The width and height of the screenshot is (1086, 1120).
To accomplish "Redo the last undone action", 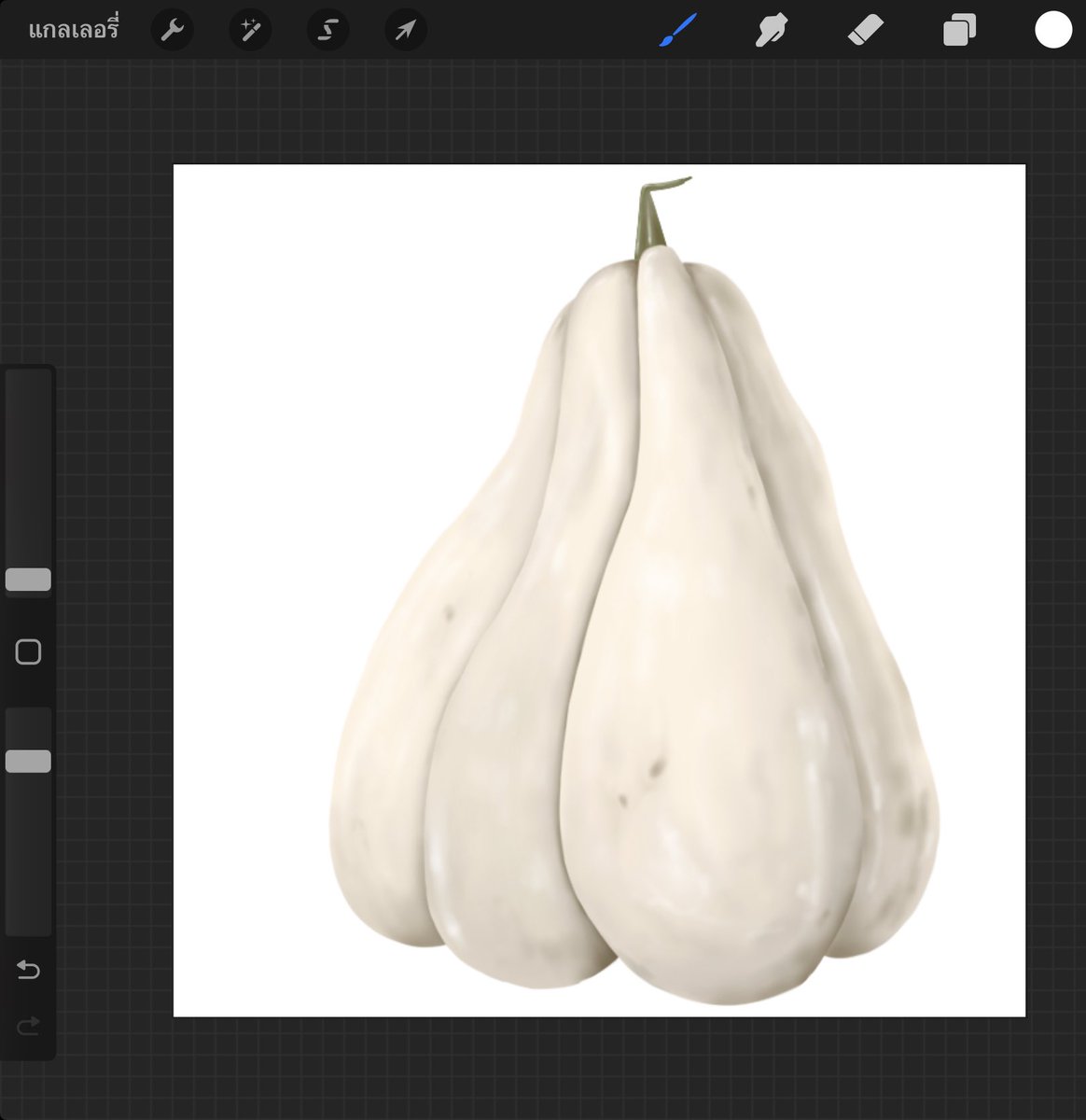I will tap(28, 1027).
